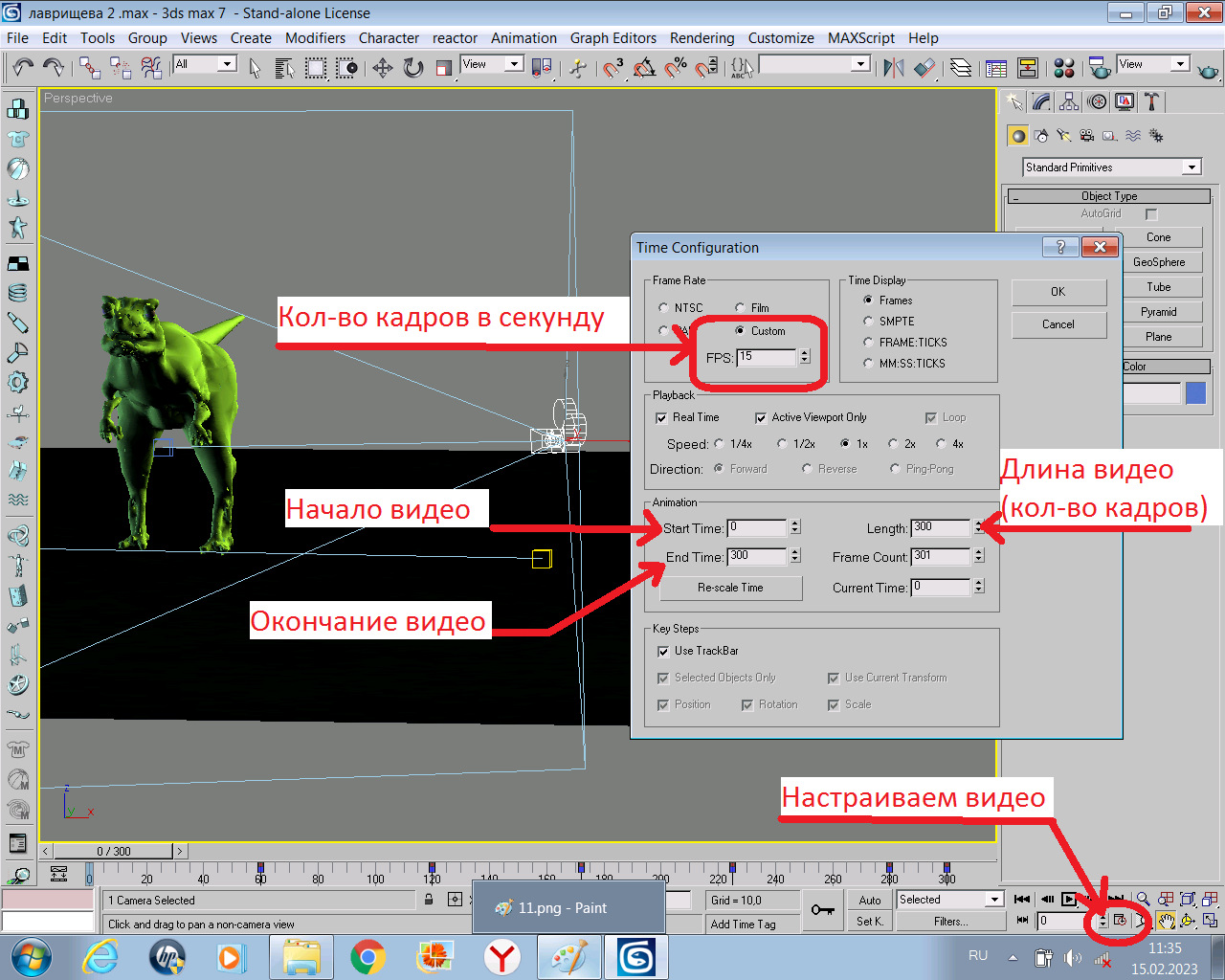Image resolution: width=1225 pixels, height=980 pixels.
Task: Choose the MM:SS:TICKS time display
Action: click(868, 364)
